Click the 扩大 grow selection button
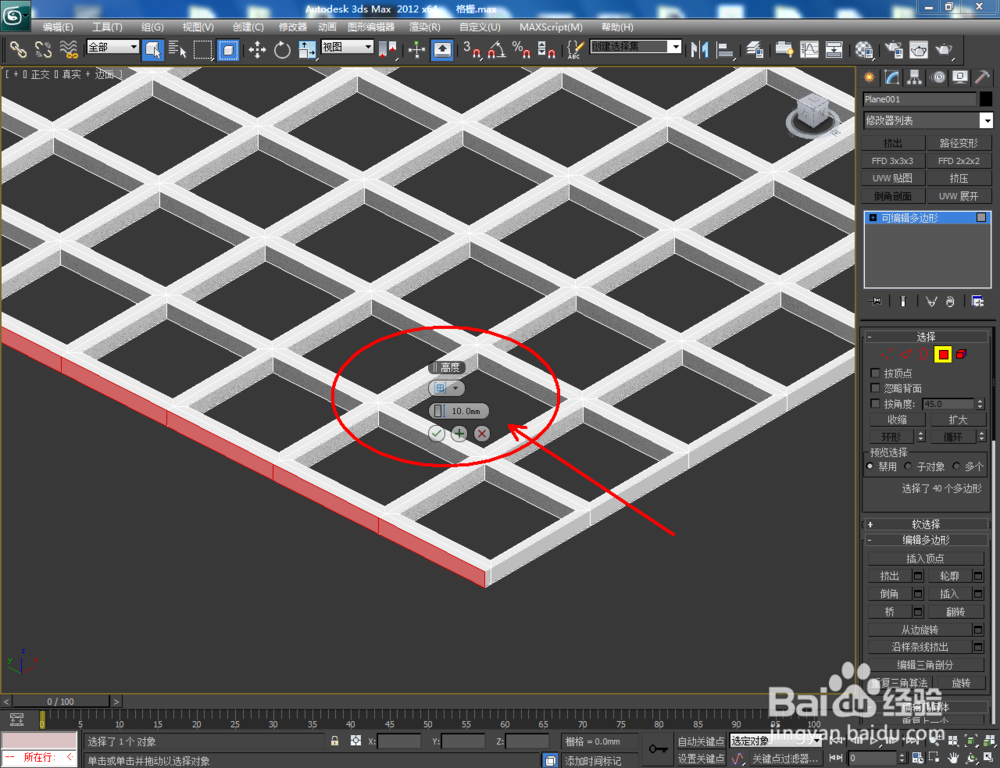1000x768 pixels. (x=957, y=420)
